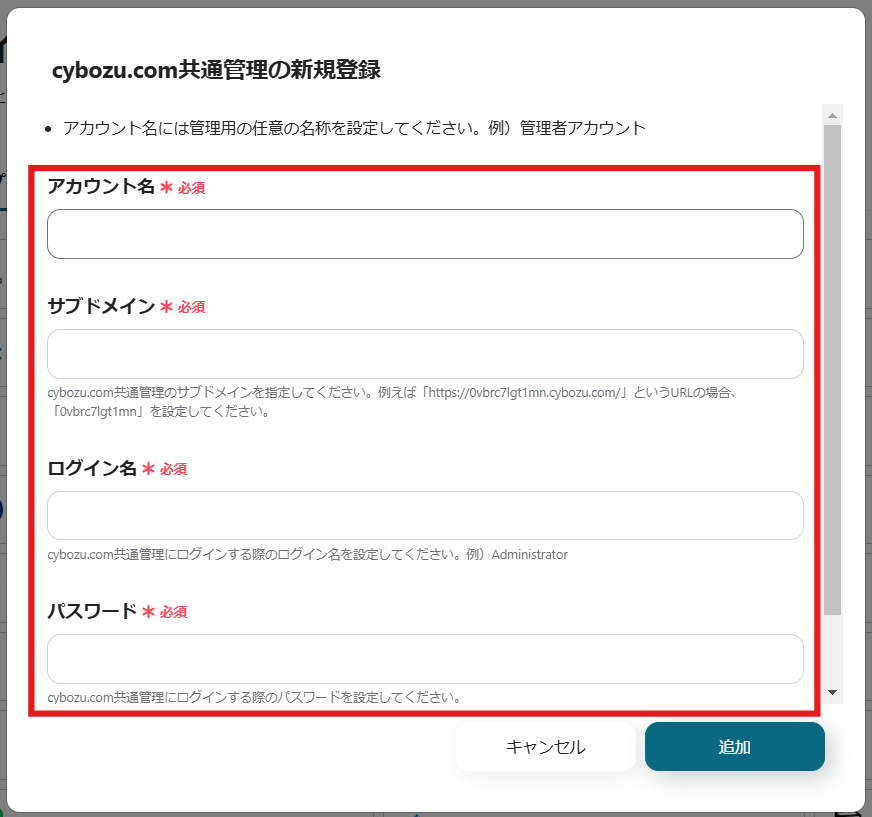Click the サブドメイン field label
Screen dimensions: 872x817
101,306
